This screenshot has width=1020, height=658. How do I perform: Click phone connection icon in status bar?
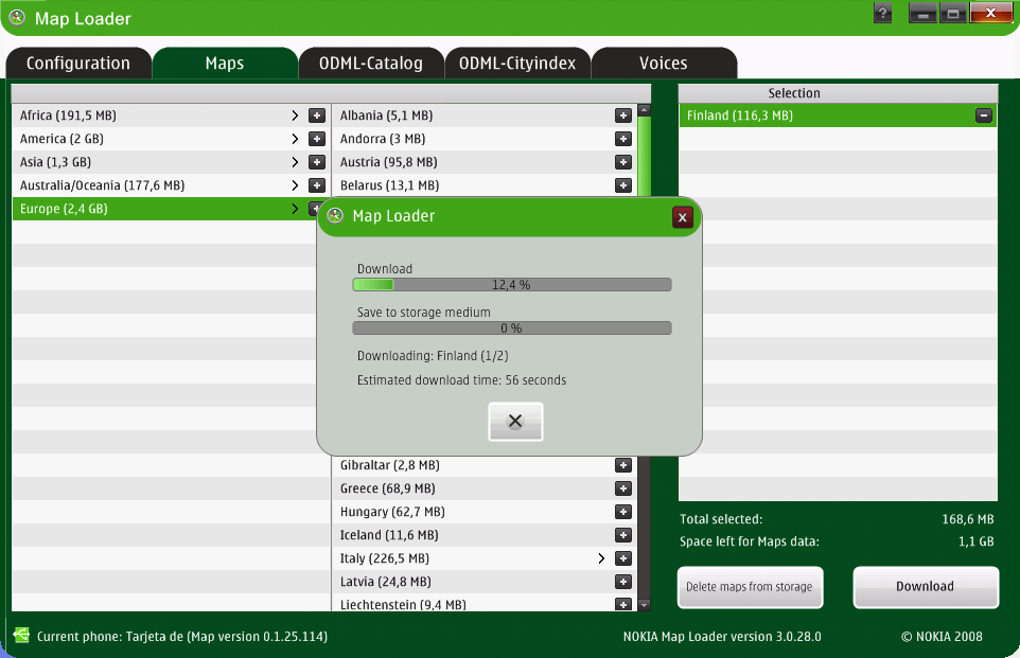point(21,635)
